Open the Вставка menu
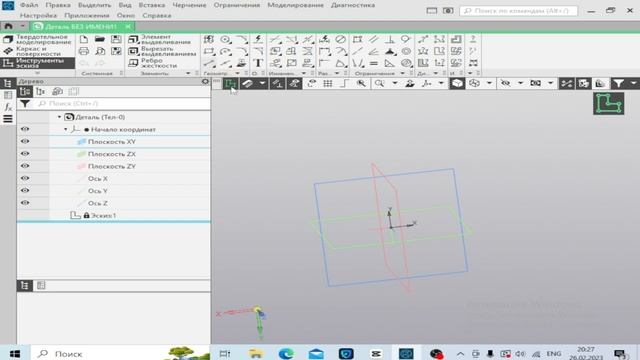This screenshot has width=640, height=360. tap(152, 5)
